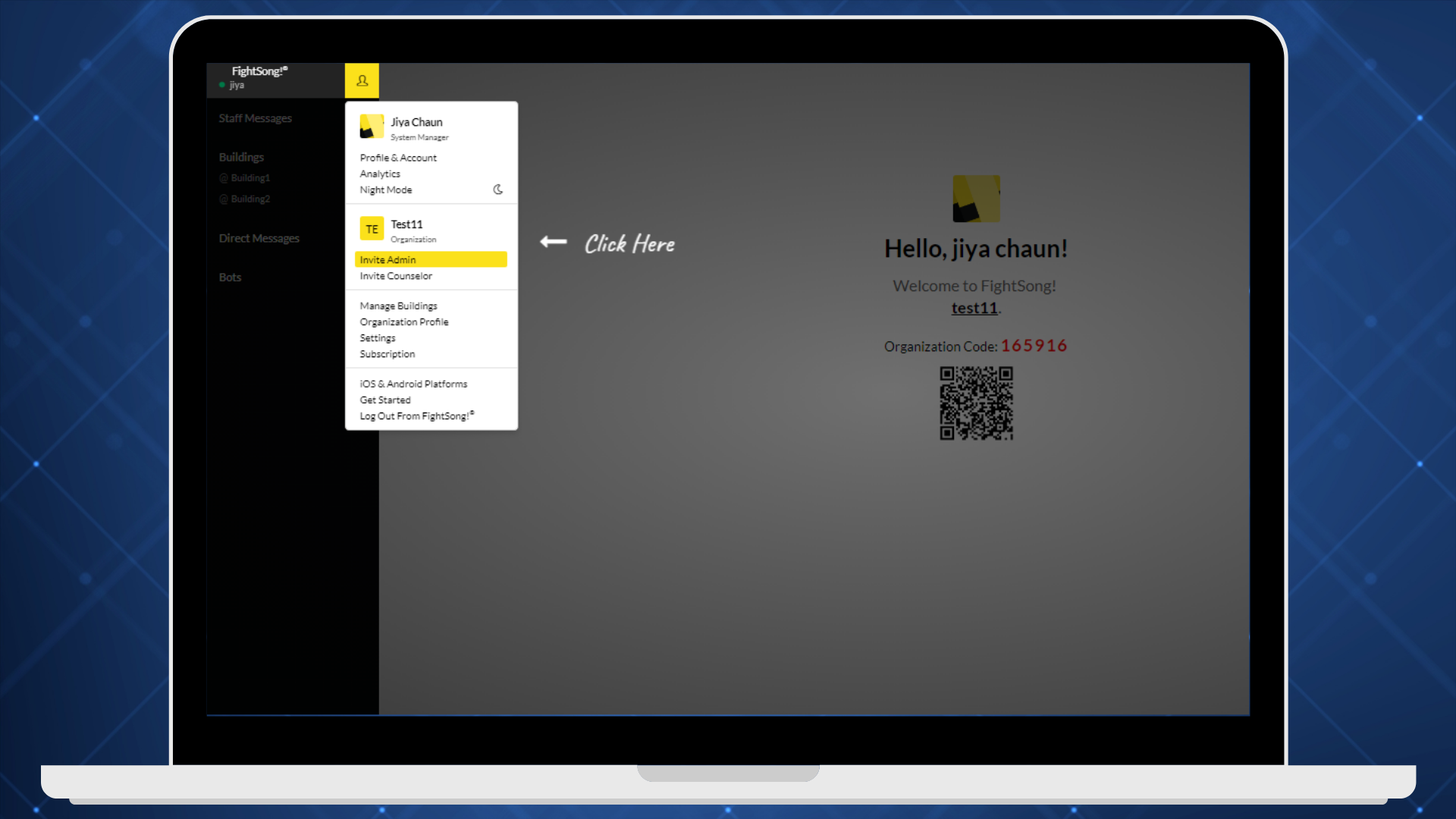This screenshot has width=1456, height=819.
Task: Open Building1 channel
Action: tap(245, 177)
